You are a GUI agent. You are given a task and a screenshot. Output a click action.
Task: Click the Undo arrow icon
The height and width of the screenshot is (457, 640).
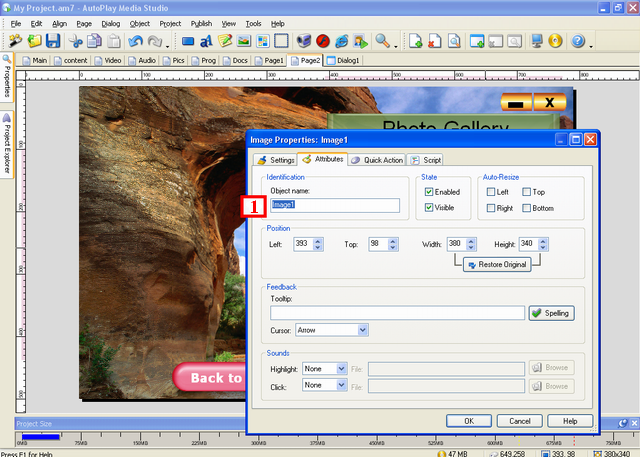pos(135,41)
